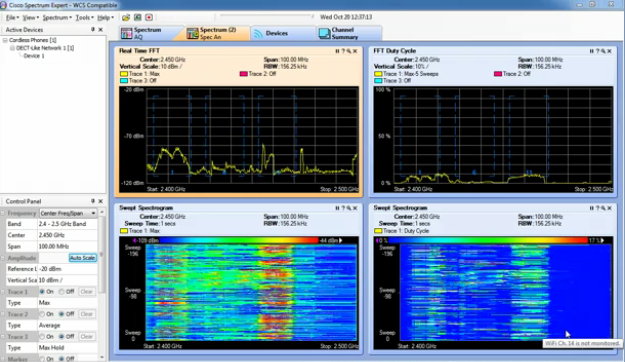Pin the Active Devices panel
The width and height of the screenshot is (625, 362).
click(x=92, y=30)
